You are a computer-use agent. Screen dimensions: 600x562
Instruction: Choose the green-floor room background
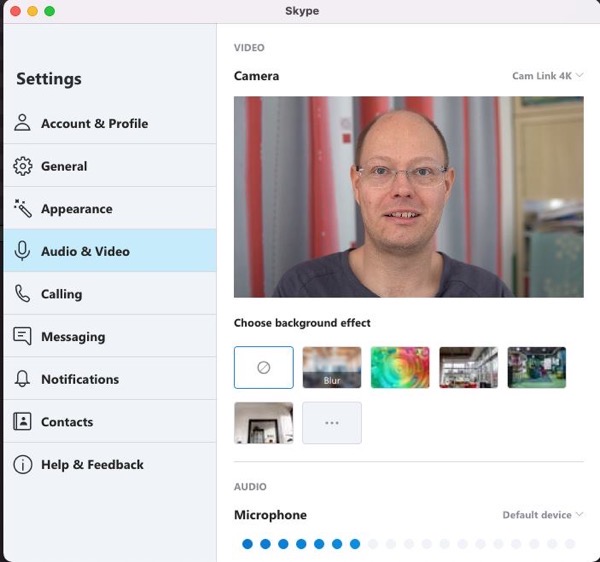(x=536, y=367)
